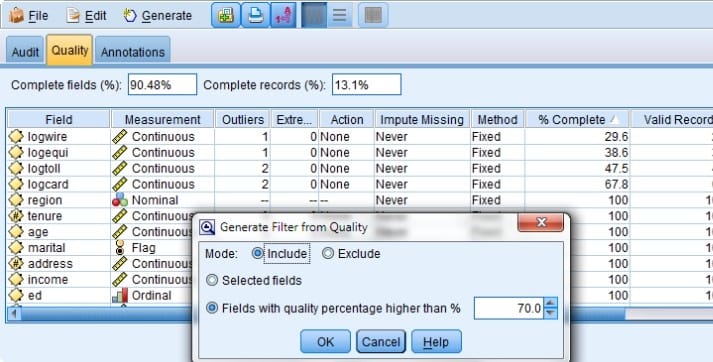
Task: Click the Complete records percentage box
Action: (367, 85)
